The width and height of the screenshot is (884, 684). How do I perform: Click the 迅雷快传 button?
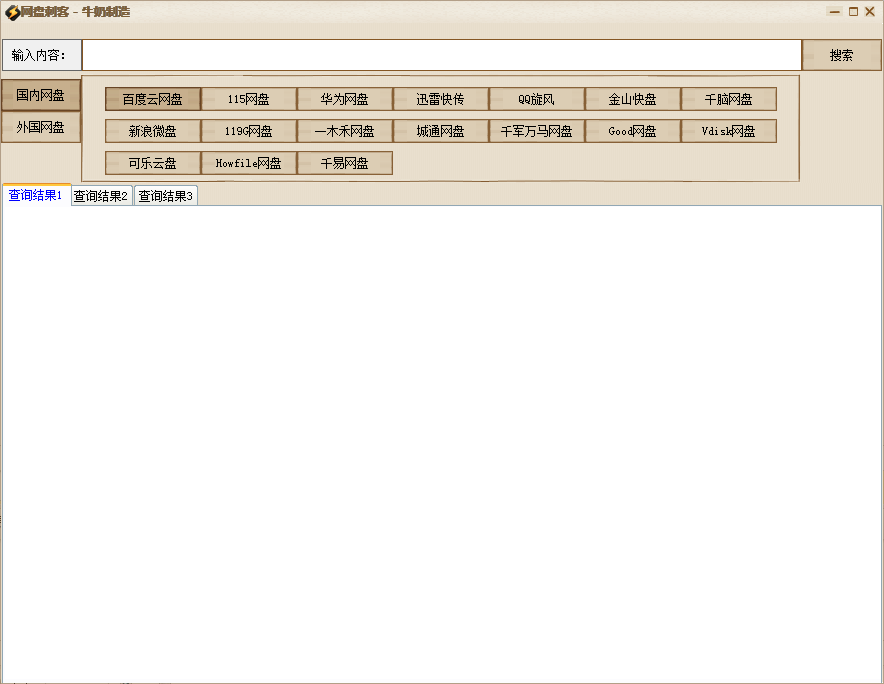tap(441, 99)
